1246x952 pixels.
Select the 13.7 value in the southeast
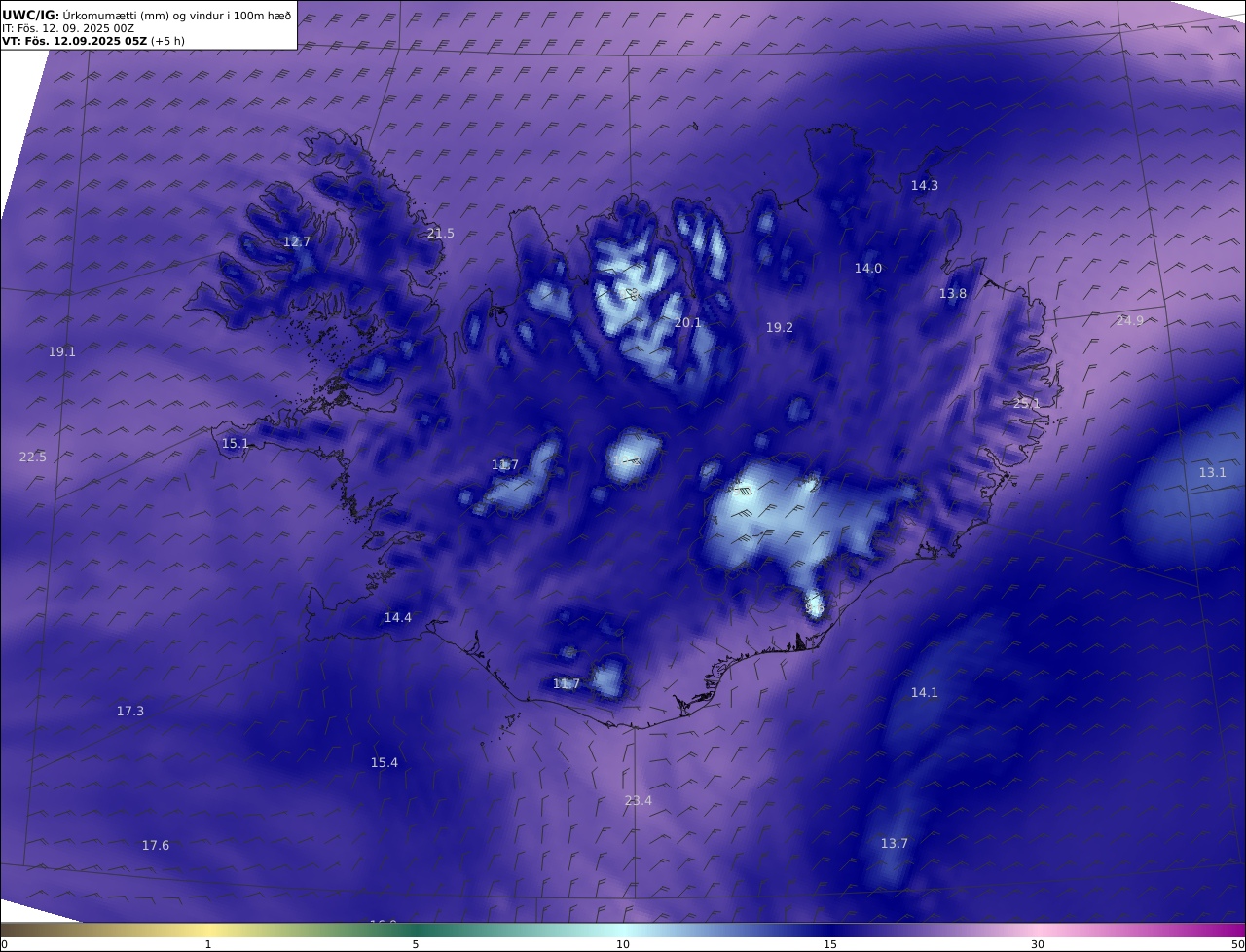click(x=895, y=843)
